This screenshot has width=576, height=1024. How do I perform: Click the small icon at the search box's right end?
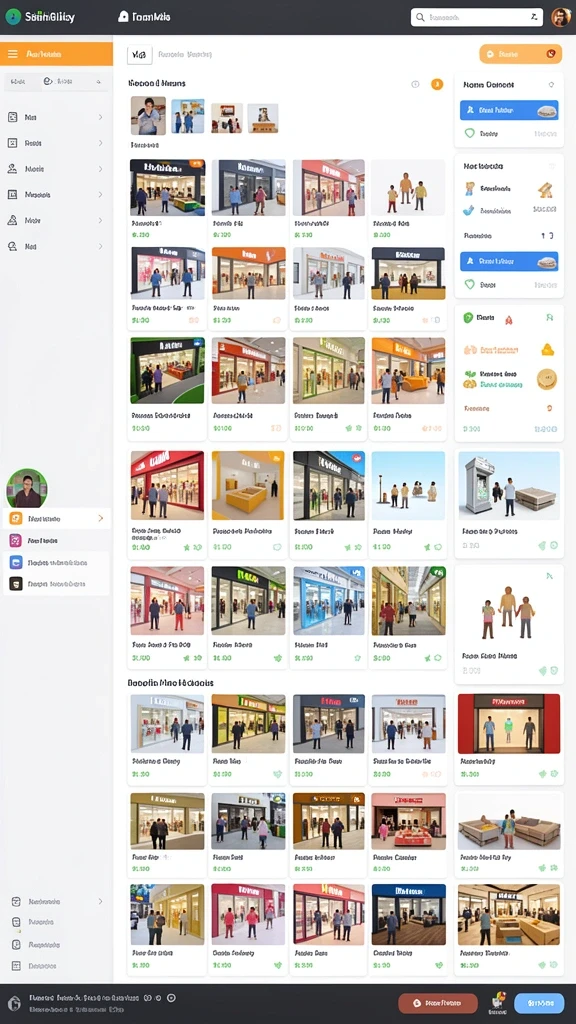534,18
